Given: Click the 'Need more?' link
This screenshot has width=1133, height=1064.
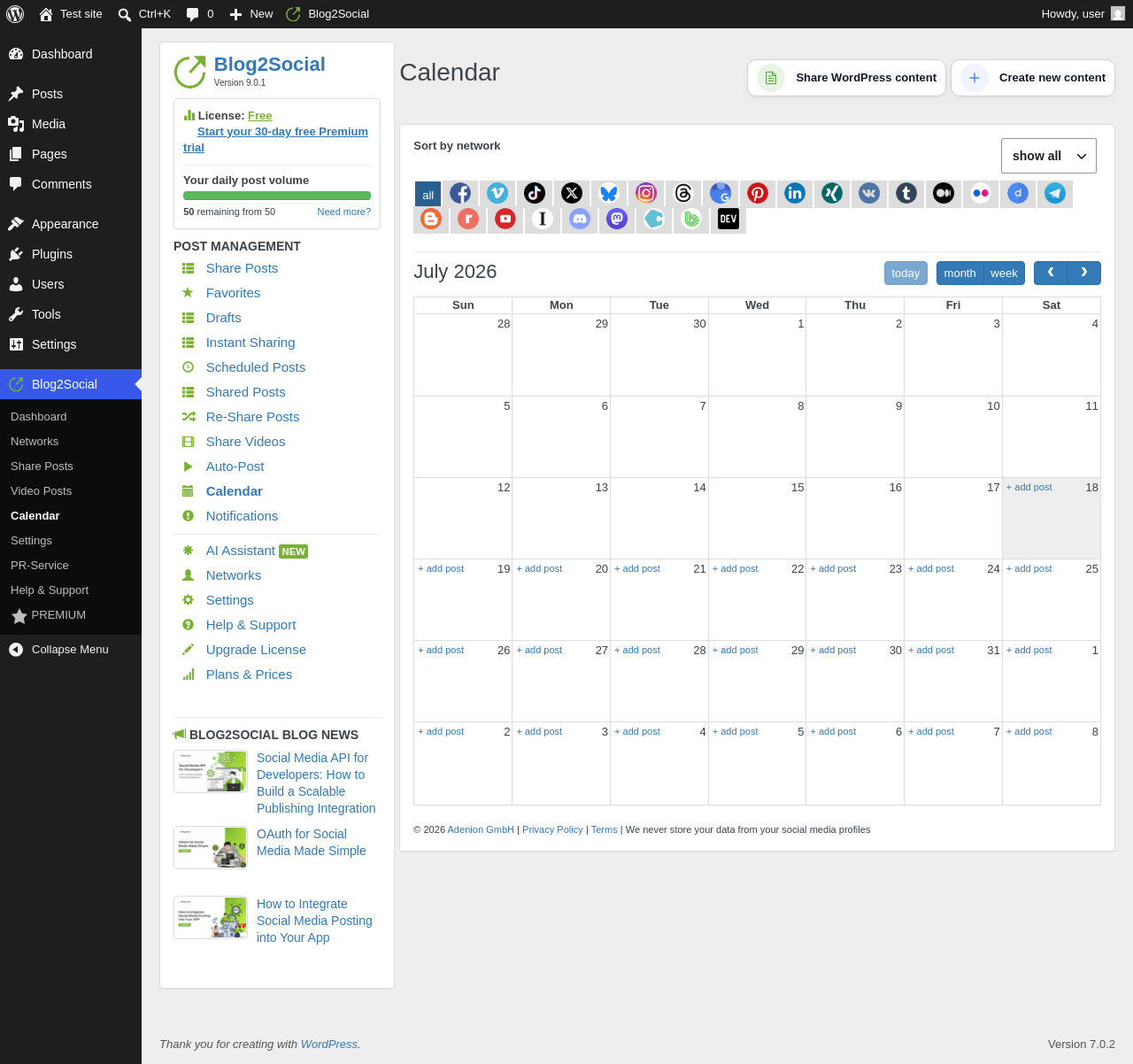Looking at the screenshot, I should pos(344,212).
